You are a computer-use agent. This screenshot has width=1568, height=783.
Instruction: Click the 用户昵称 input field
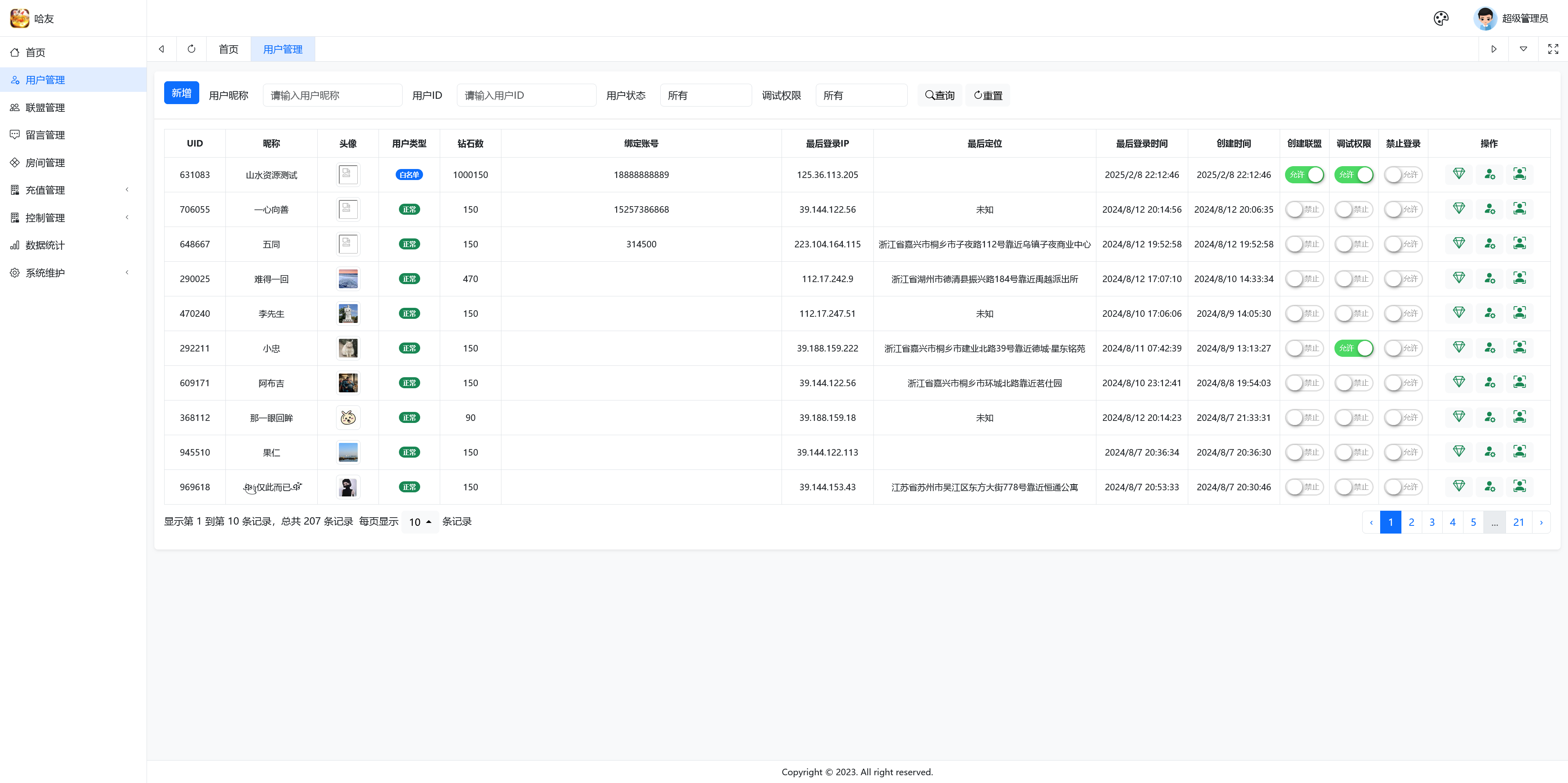pos(332,96)
